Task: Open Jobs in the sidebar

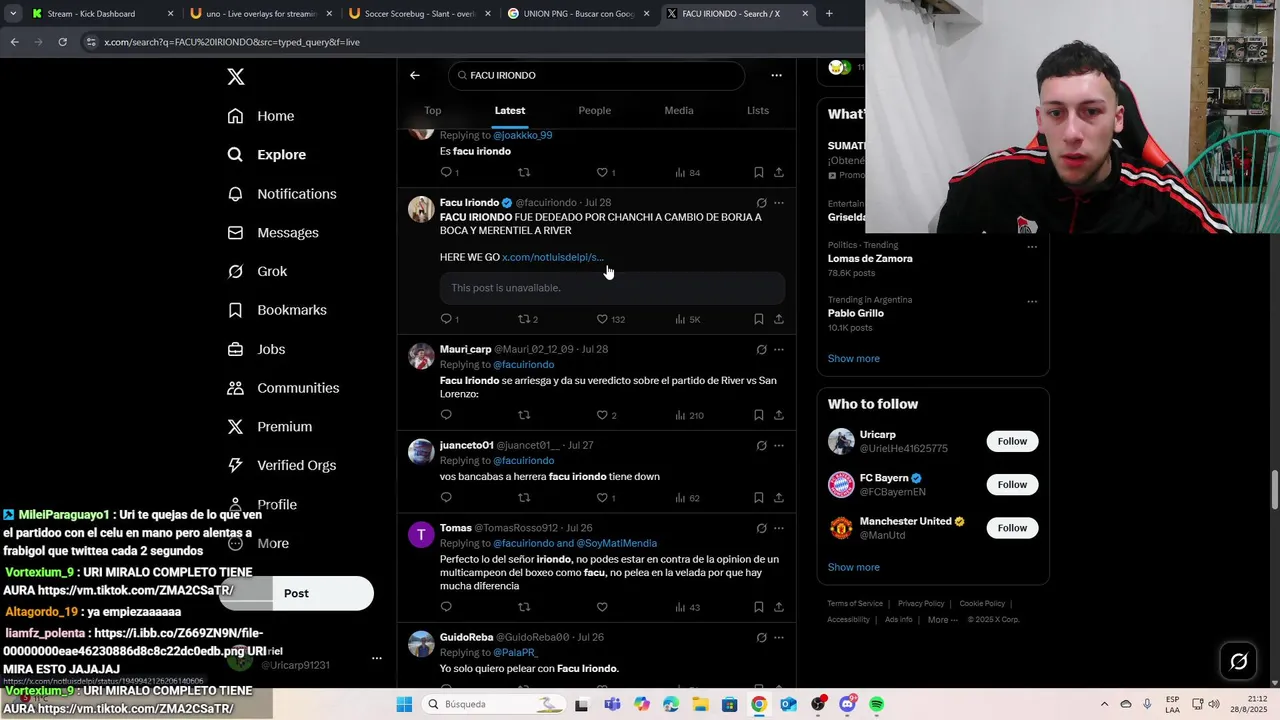Action: pyautogui.click(x=256, y=349)
